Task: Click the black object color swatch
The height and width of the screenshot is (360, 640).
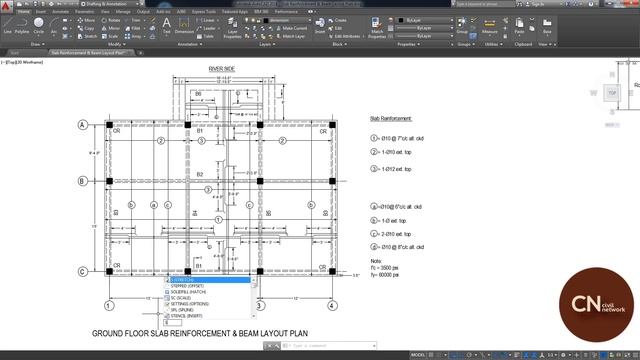Action: 401,20
